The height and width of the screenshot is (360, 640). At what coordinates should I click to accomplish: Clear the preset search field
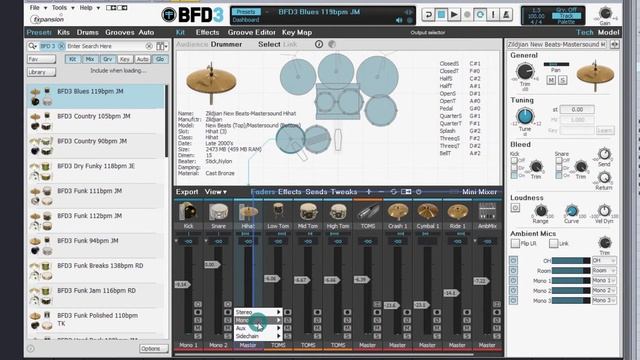pyautogui.click(x=149, y=46)
